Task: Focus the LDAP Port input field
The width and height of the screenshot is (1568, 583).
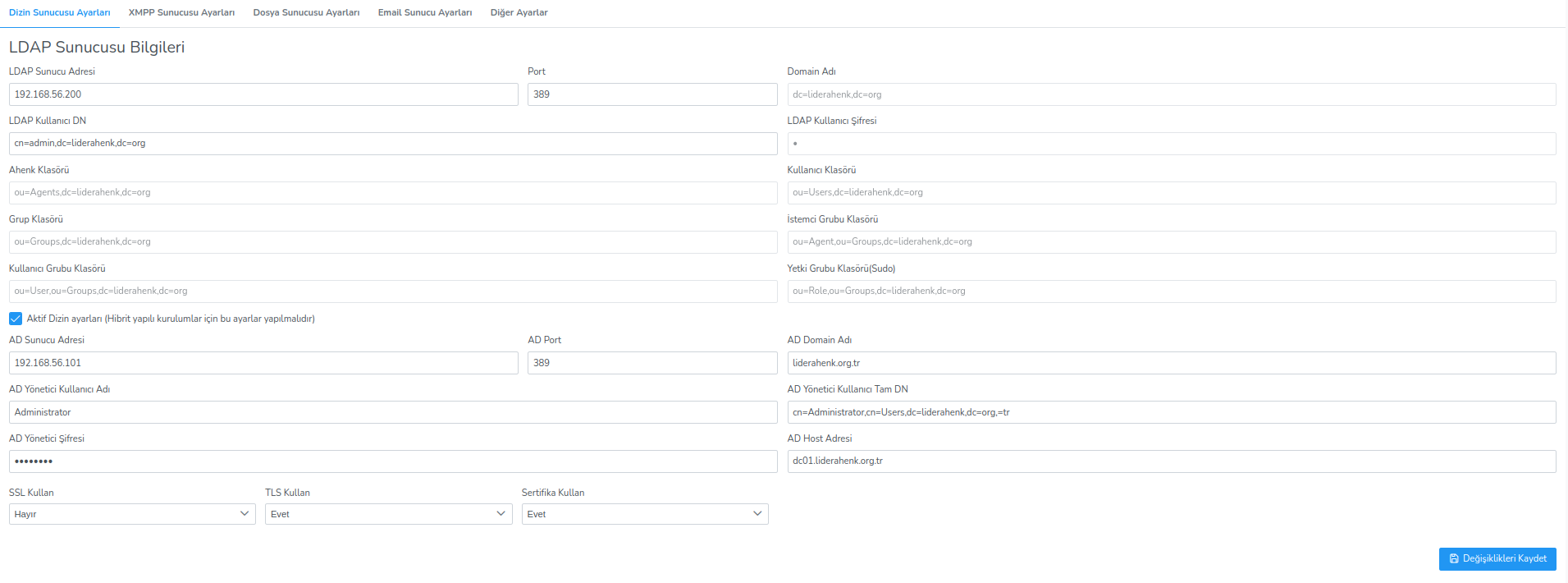Action: pyautogui.click(x=651, y=94)
